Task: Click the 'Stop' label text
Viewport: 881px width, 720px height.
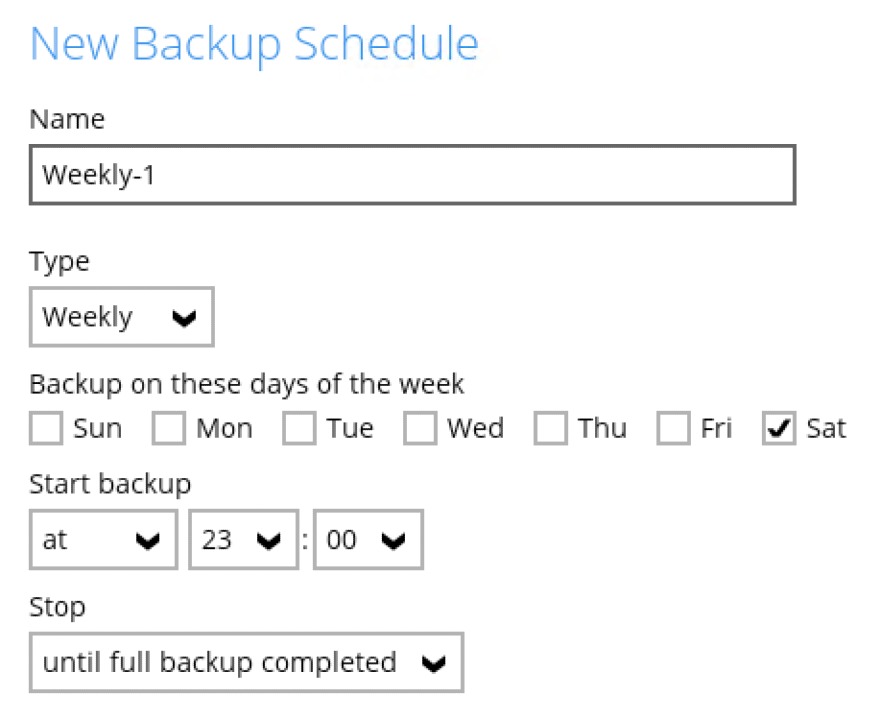Action: (x=57, y=607)
